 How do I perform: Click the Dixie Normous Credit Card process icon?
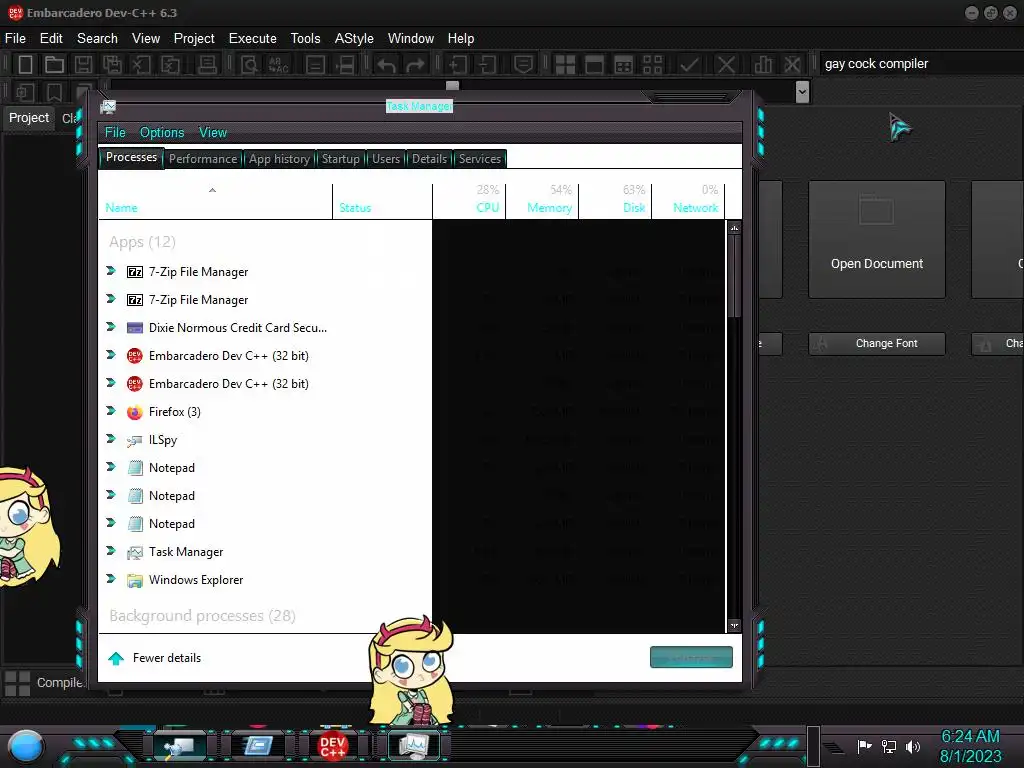(x=135, y=328)
